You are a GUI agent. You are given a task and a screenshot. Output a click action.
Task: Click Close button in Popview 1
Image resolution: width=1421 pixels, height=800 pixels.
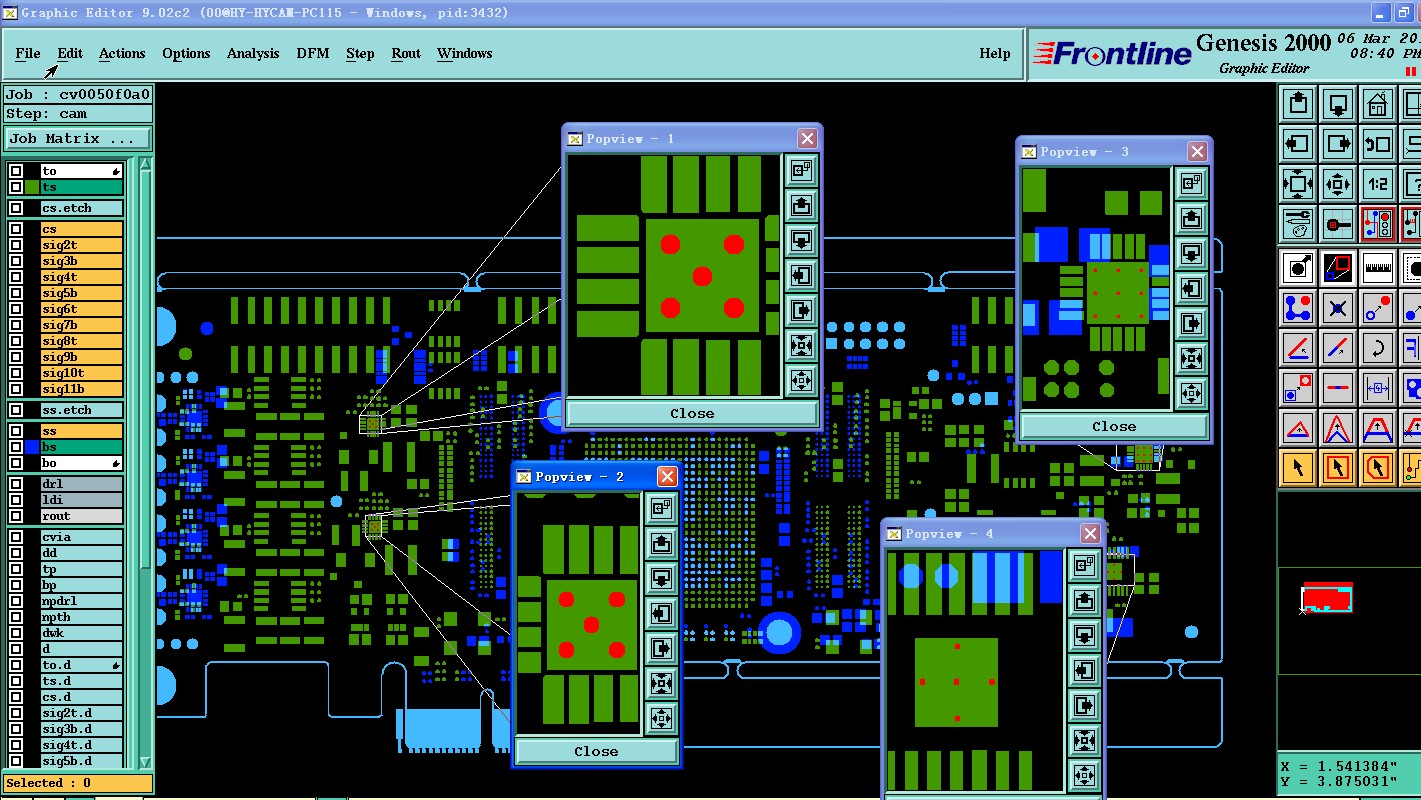[692, 413]
